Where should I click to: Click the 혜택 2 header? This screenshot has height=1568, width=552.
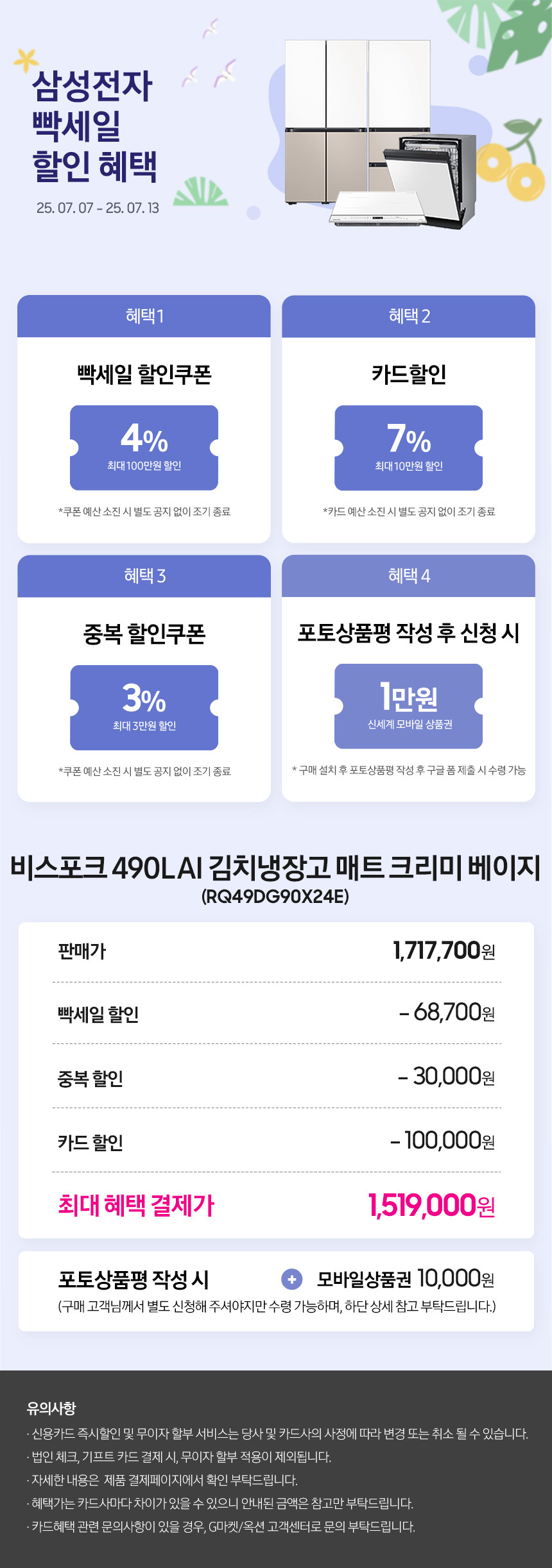coord(409,316)
